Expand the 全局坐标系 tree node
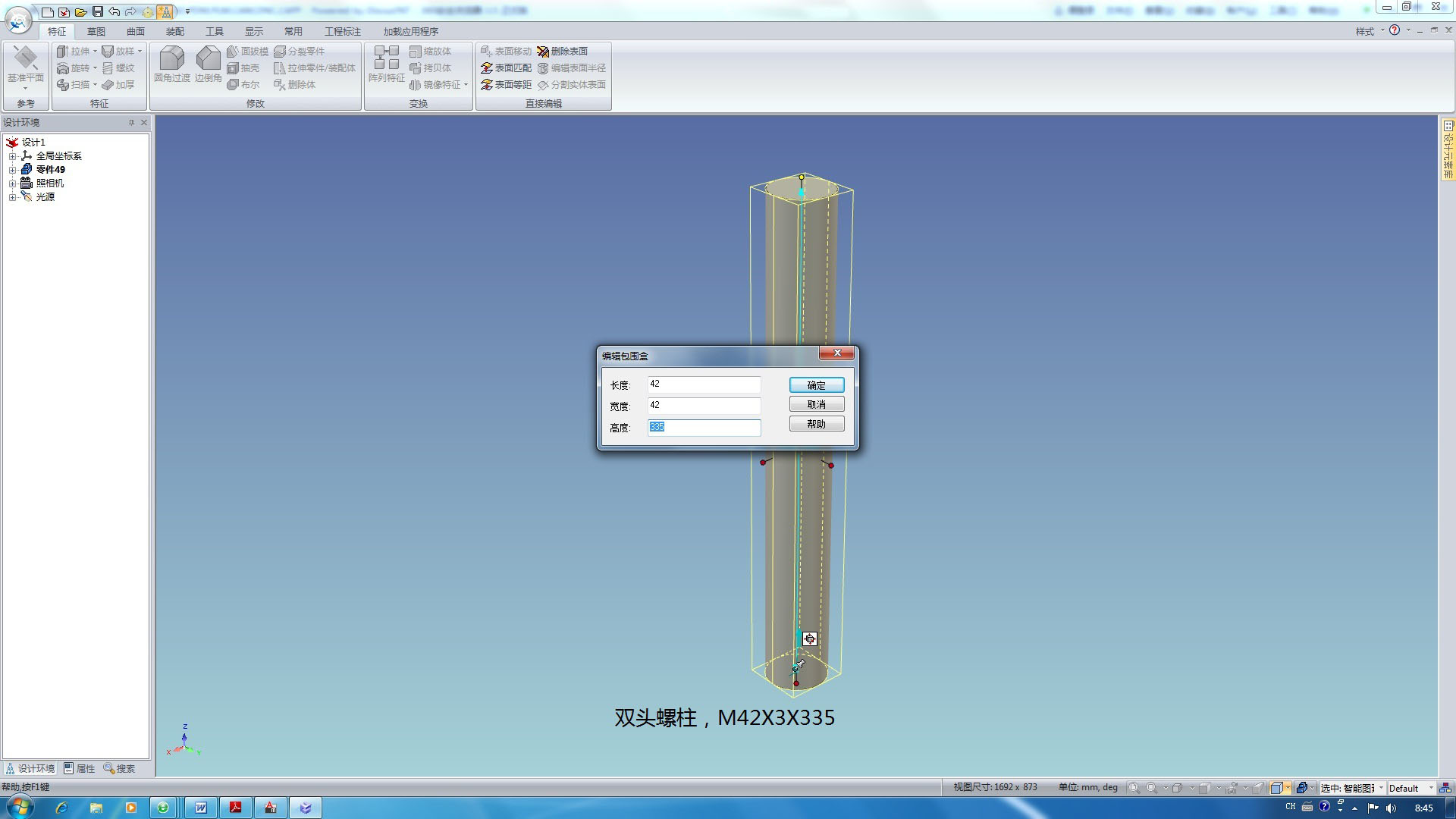 12,156
